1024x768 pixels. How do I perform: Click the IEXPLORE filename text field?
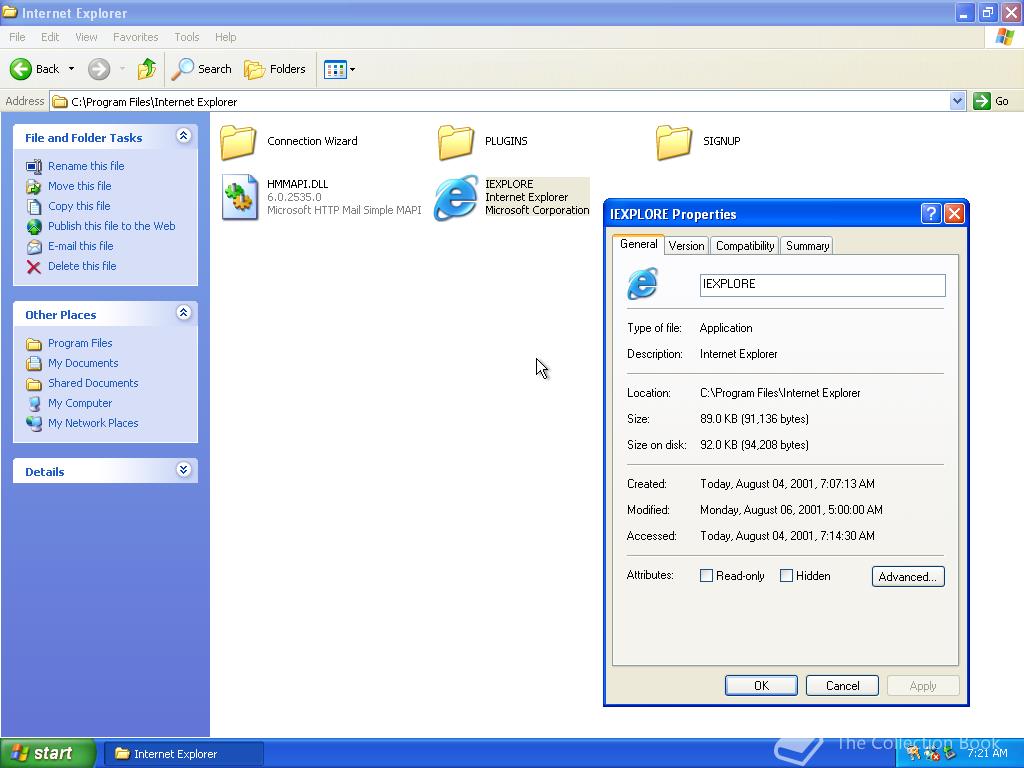822,285
